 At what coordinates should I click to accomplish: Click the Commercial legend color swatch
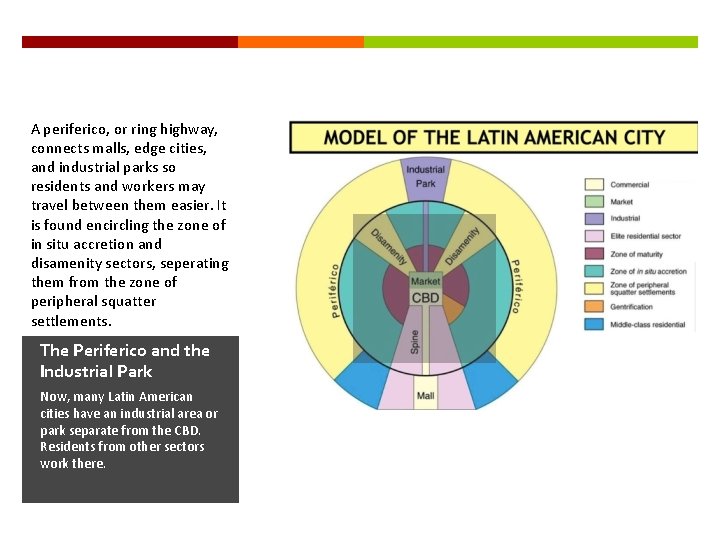[594, 185]
